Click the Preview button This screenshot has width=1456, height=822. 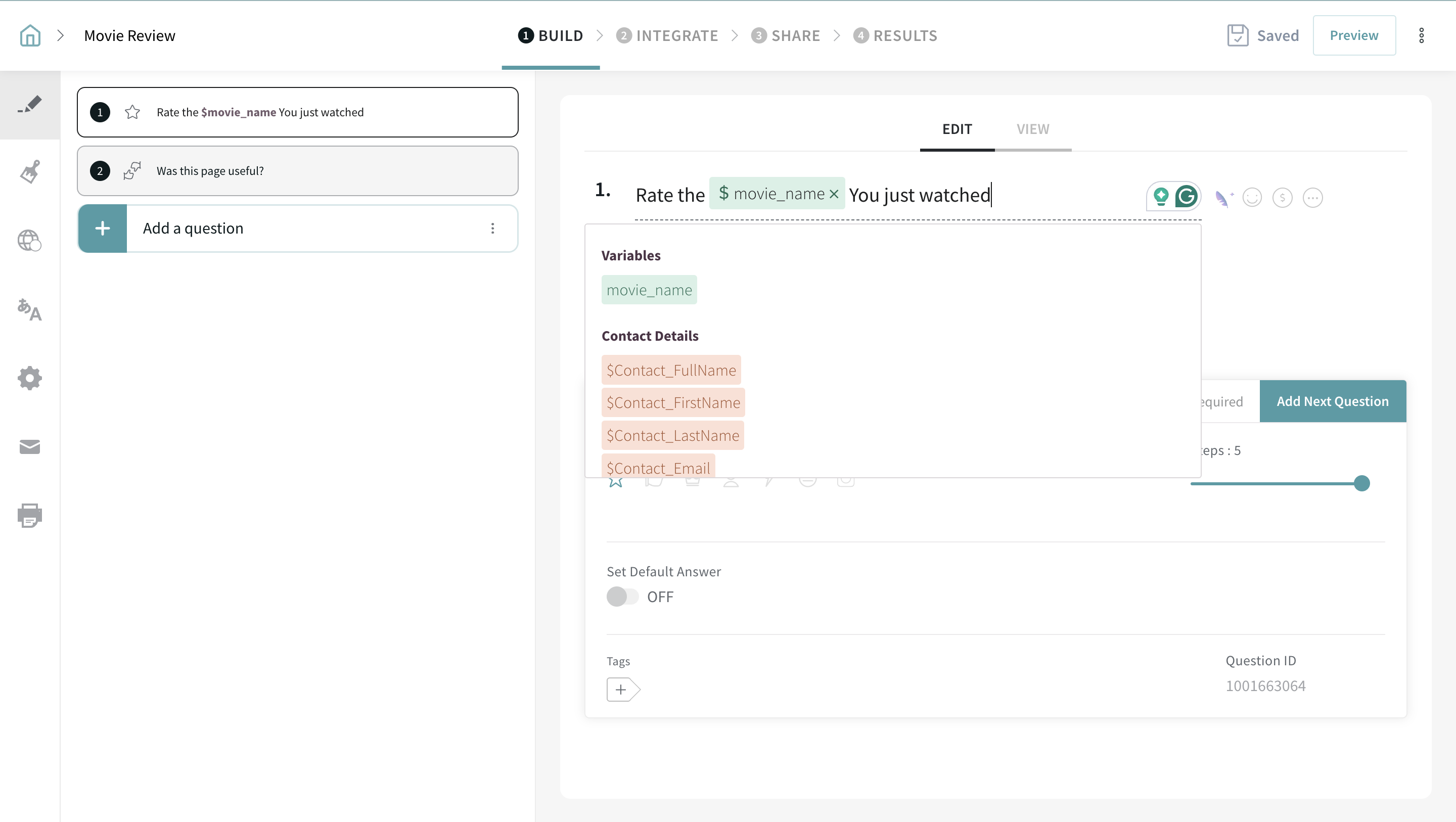pos(1354,35)
